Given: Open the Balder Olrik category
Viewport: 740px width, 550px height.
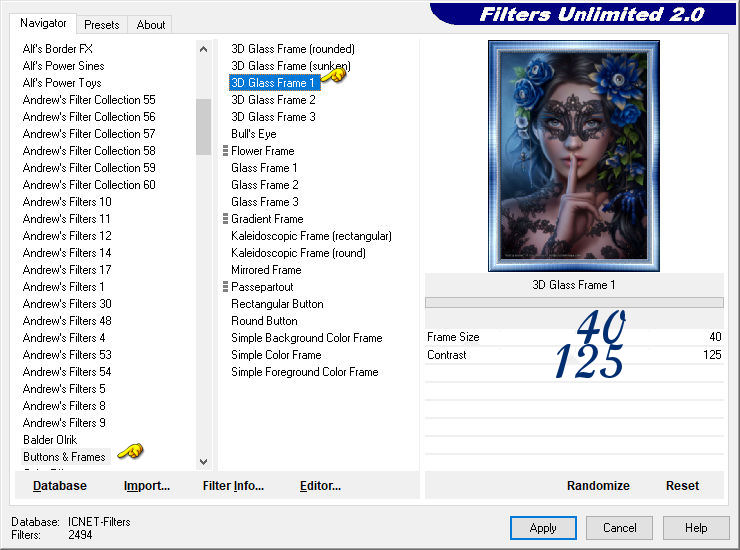Looking at the screenshot, I should tap(50, 440).
